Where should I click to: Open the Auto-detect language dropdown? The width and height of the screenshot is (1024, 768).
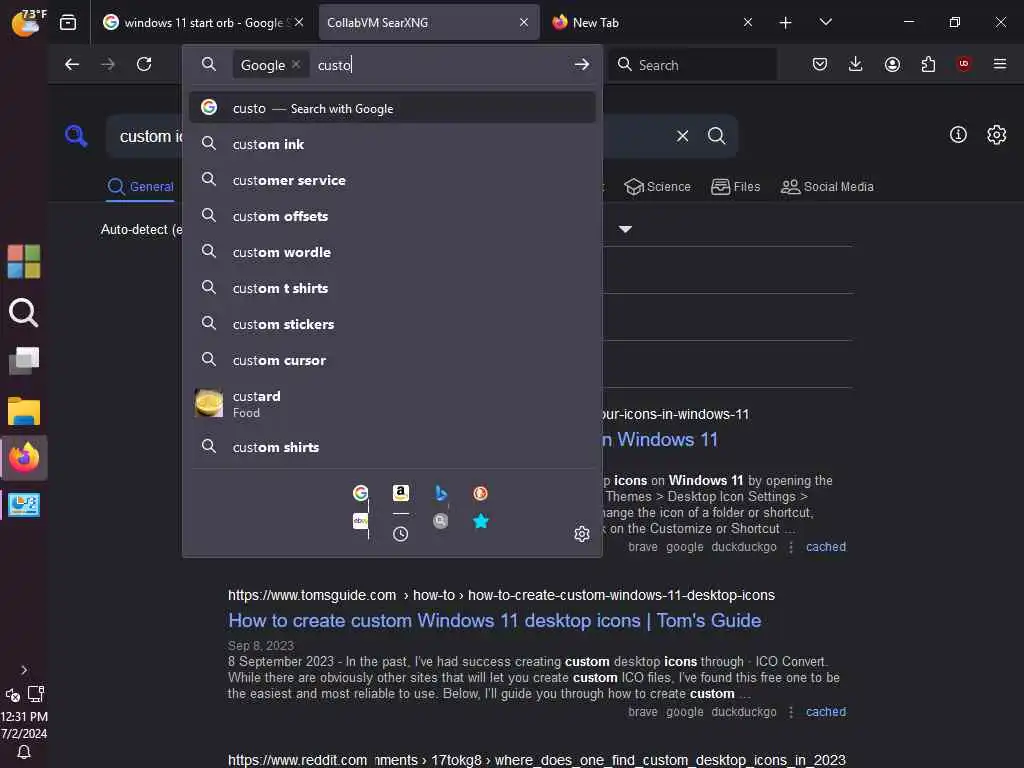point(142,229)
